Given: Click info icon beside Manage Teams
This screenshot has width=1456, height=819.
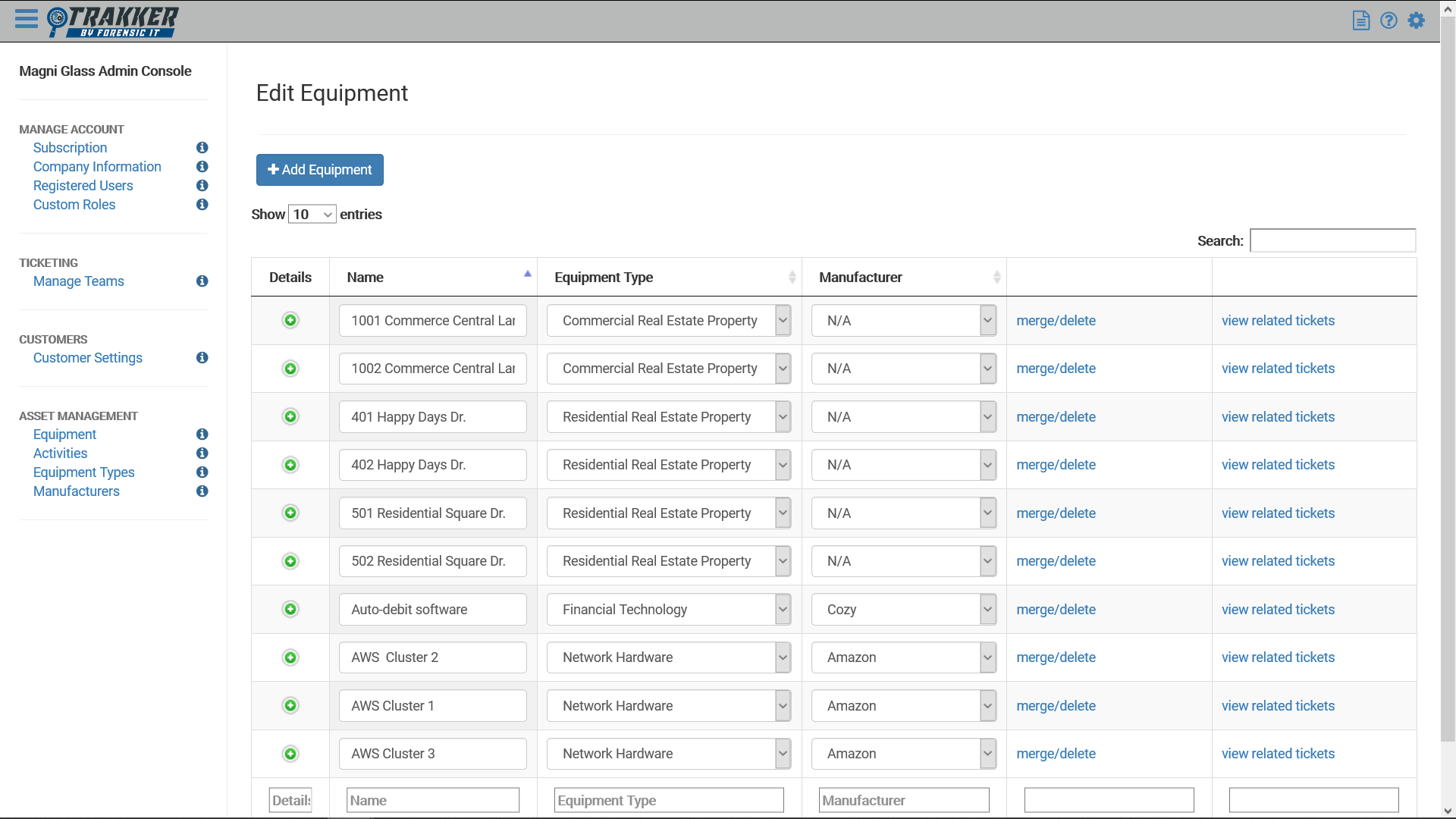Looking at the screenshot, I should coord(202,281).
